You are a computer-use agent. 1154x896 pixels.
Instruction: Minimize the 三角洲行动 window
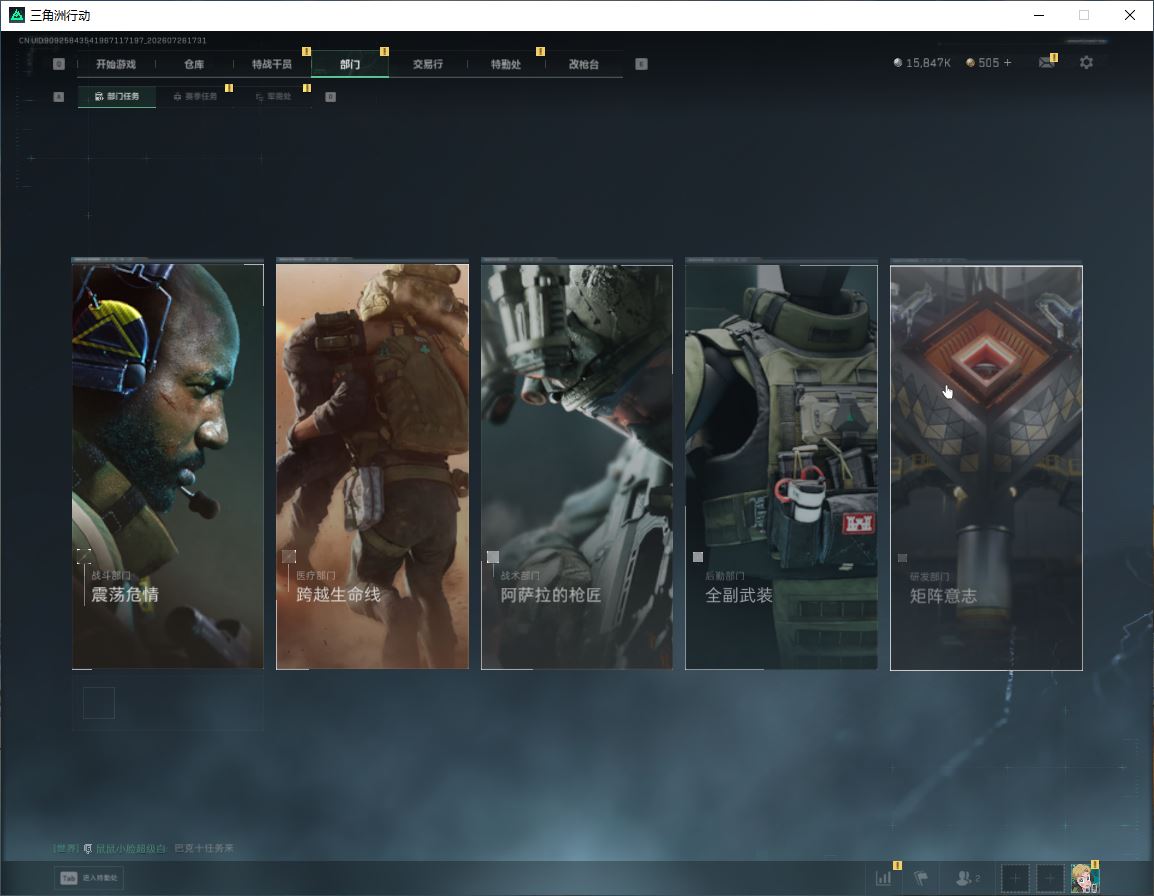(1039, 15)
